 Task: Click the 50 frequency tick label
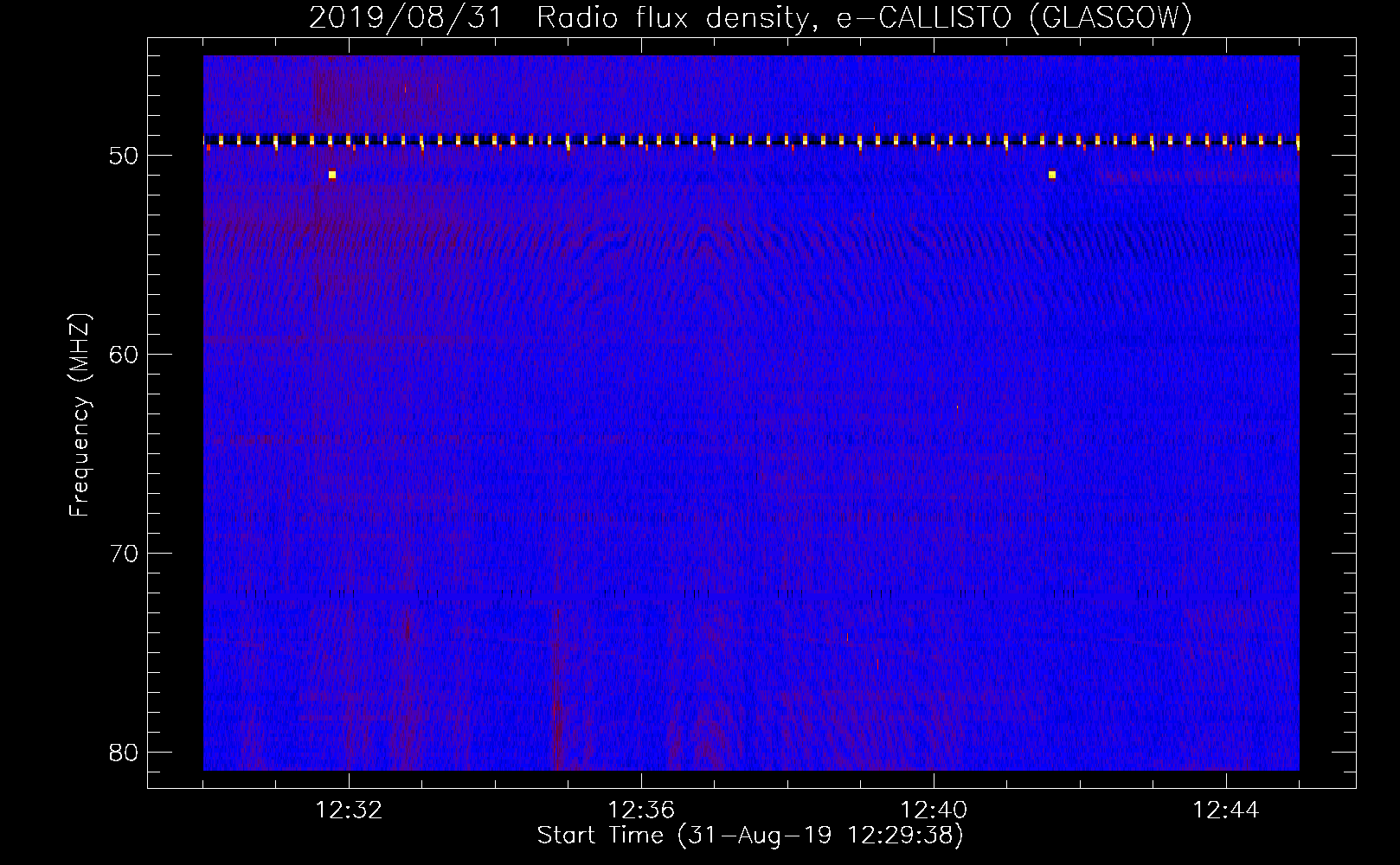(125, 156)
